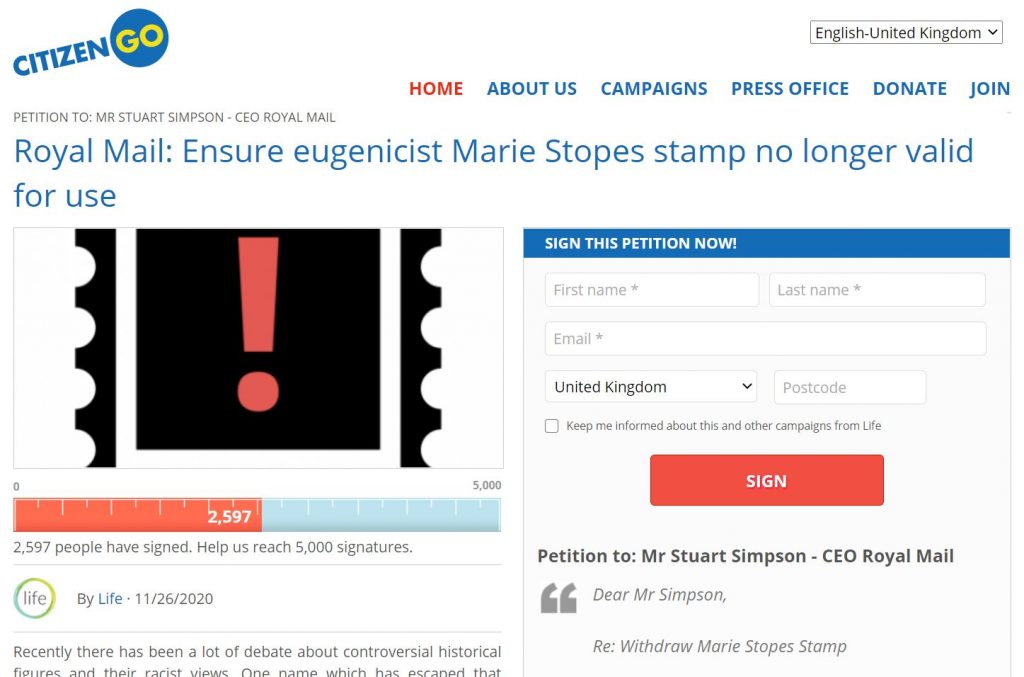The image size is (1024, 677).
Task: Visit the PRESS OFFICE section
Action: (x=790, y=88)
